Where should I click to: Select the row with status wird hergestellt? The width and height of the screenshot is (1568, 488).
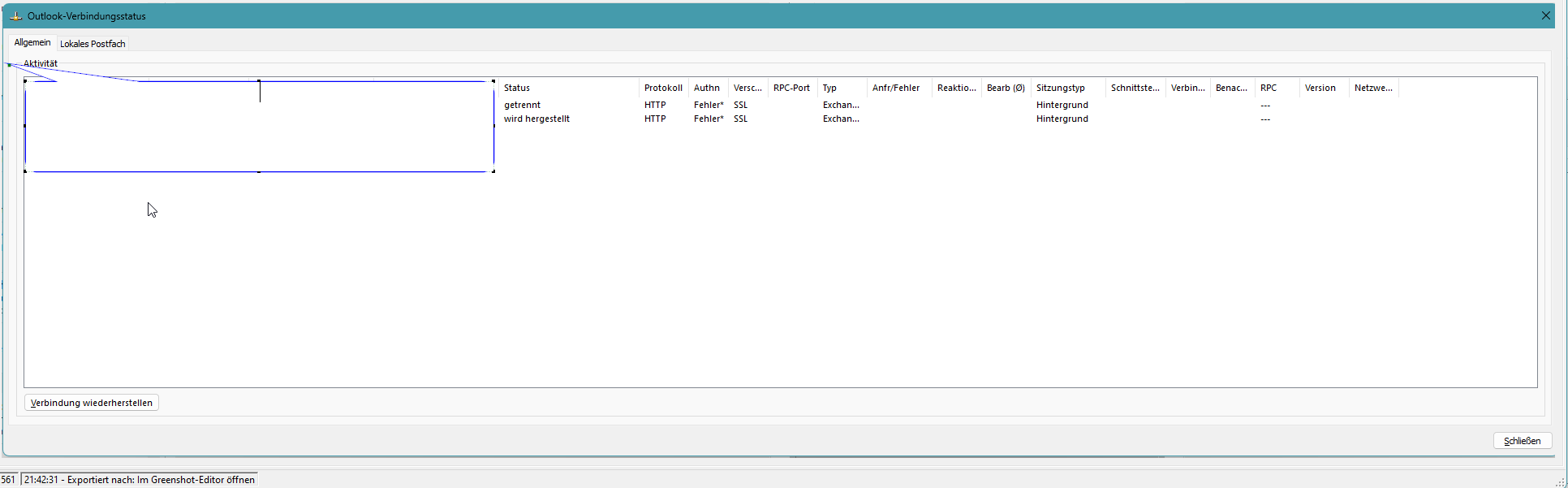point(536,119)
